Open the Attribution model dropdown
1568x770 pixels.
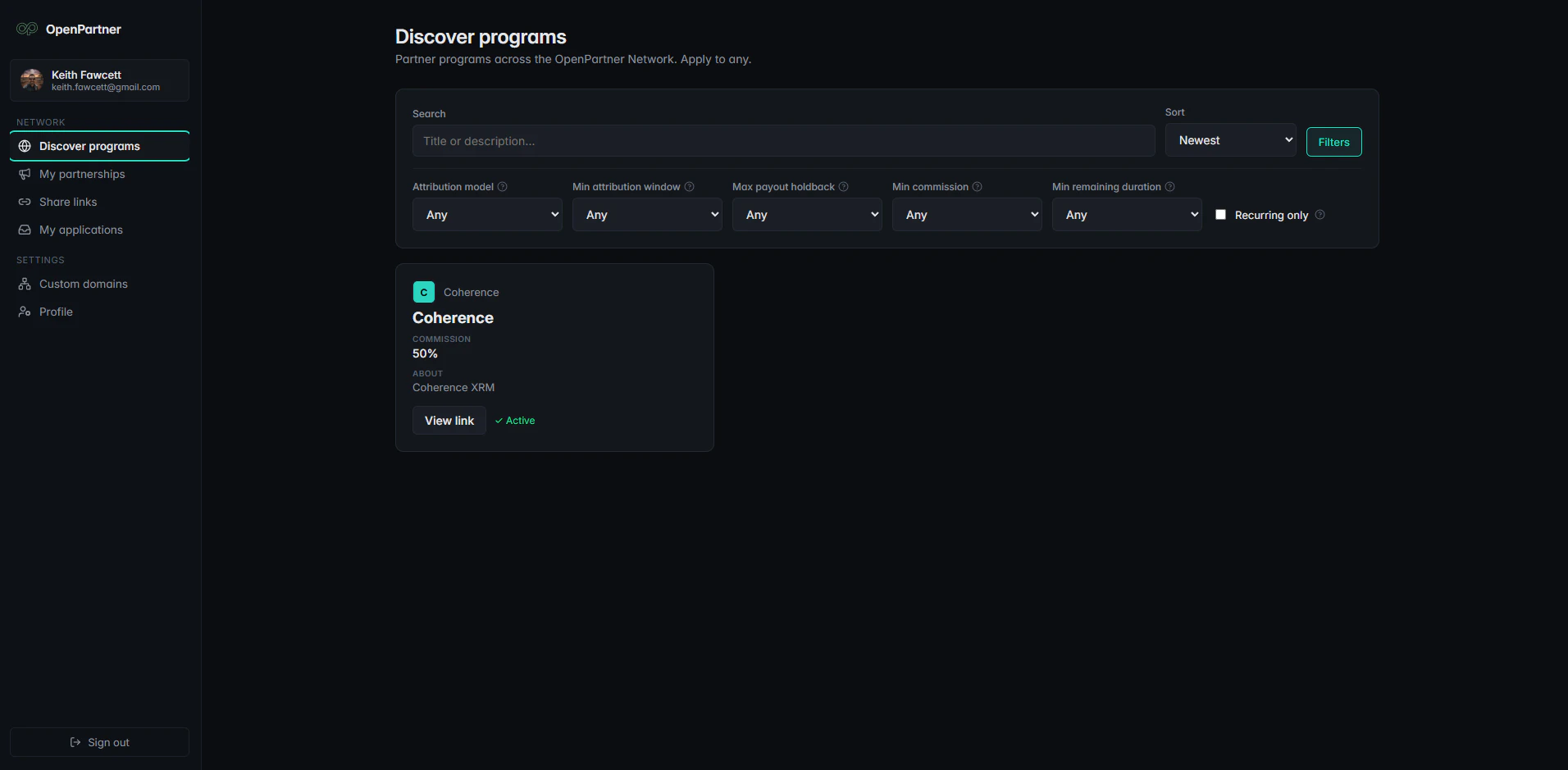pyautogui.click(x=487, y=215)
